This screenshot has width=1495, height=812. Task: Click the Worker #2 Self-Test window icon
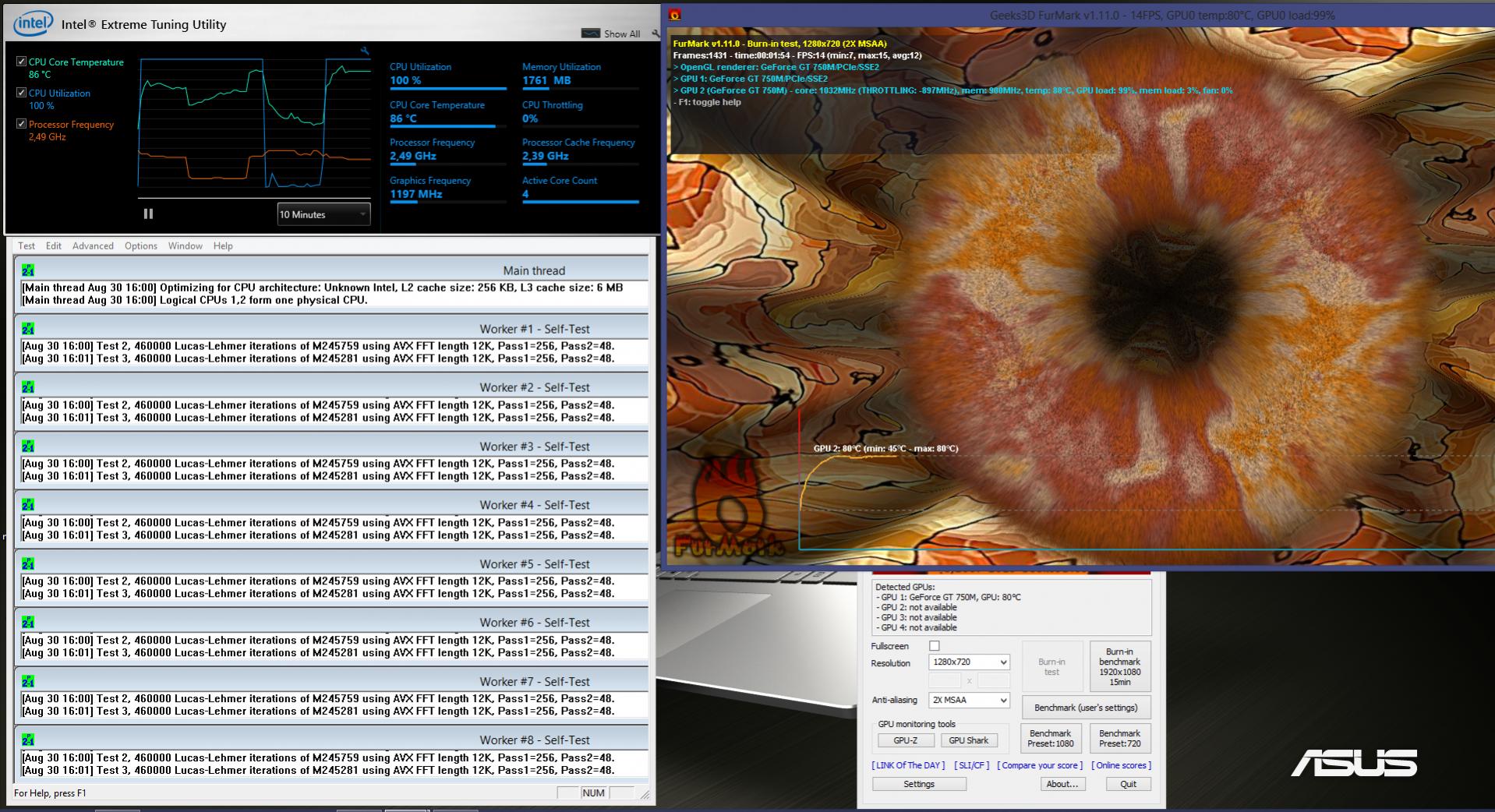pyautogui.click(x=28, y=387)
